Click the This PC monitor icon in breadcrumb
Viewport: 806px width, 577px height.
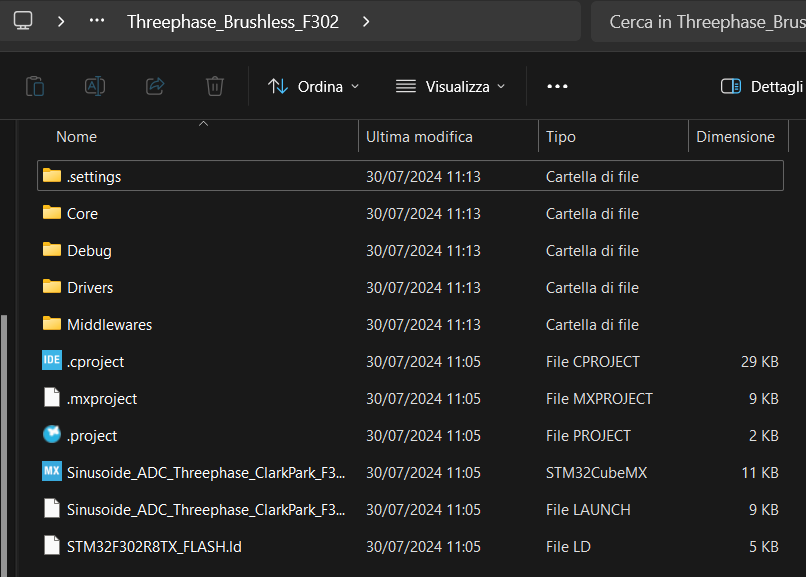pyautogui.click(x=23, y=21)
